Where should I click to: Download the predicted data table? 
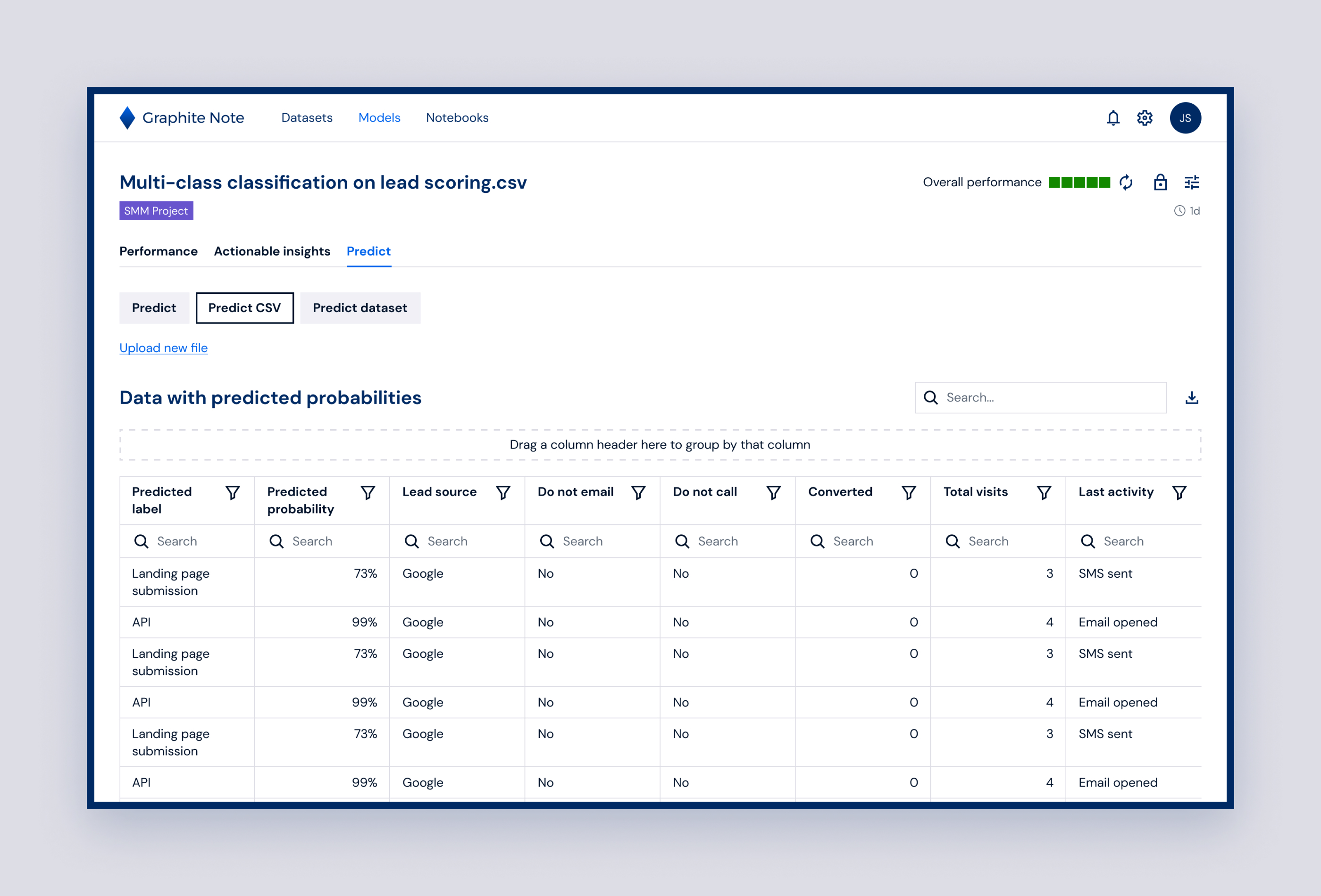pyautogui.click(x=1192, y=398)
